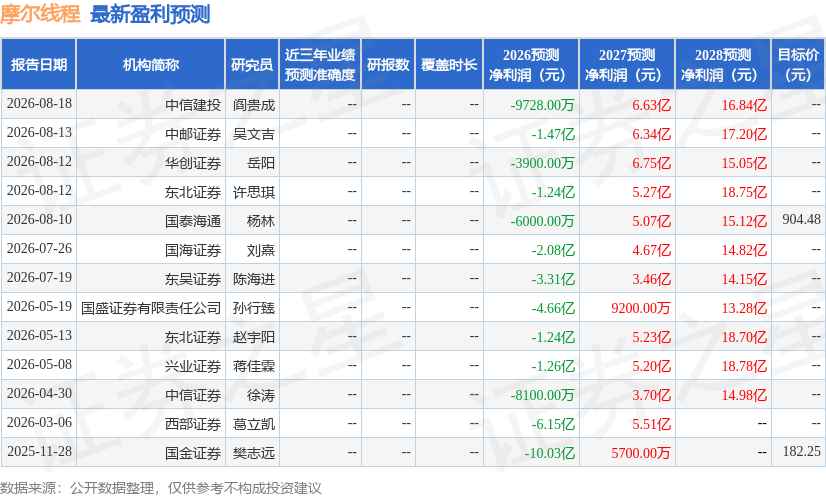Click analyst name 吴文吉
Screen dimensions: 826x497
pos(254,134)
